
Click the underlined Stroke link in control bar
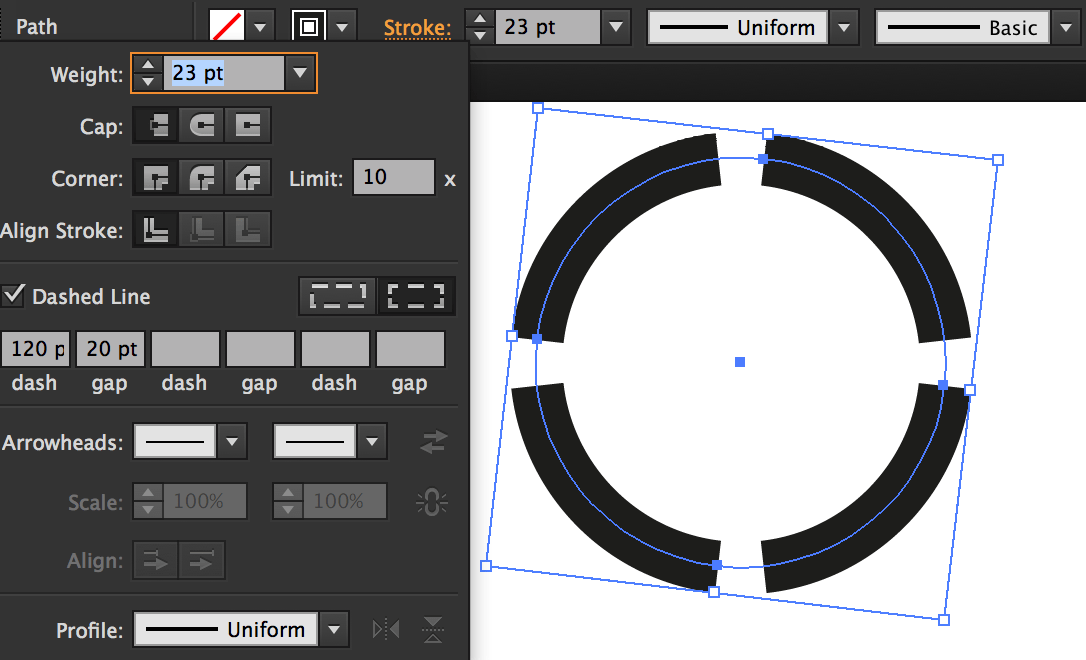click(418, 27)
